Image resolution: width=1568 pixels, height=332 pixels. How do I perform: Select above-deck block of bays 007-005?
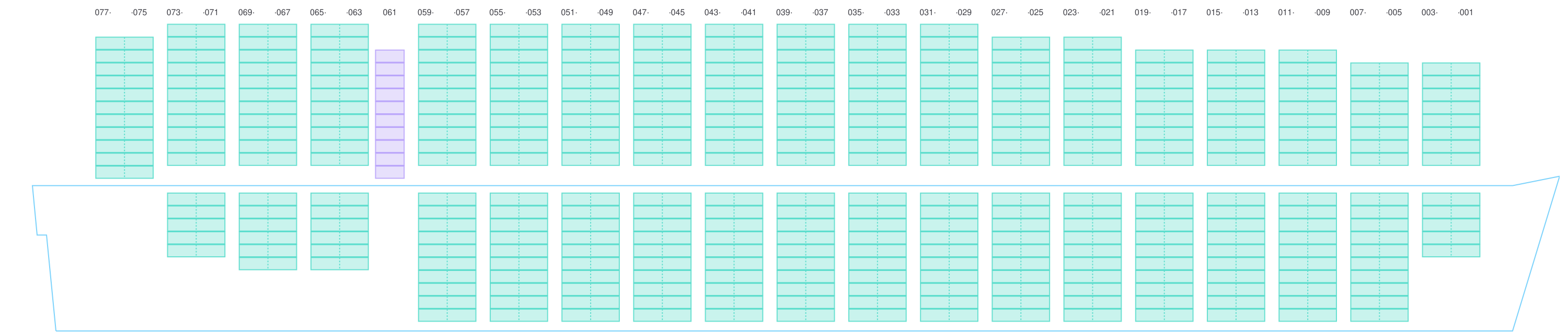click(1379, 114)
